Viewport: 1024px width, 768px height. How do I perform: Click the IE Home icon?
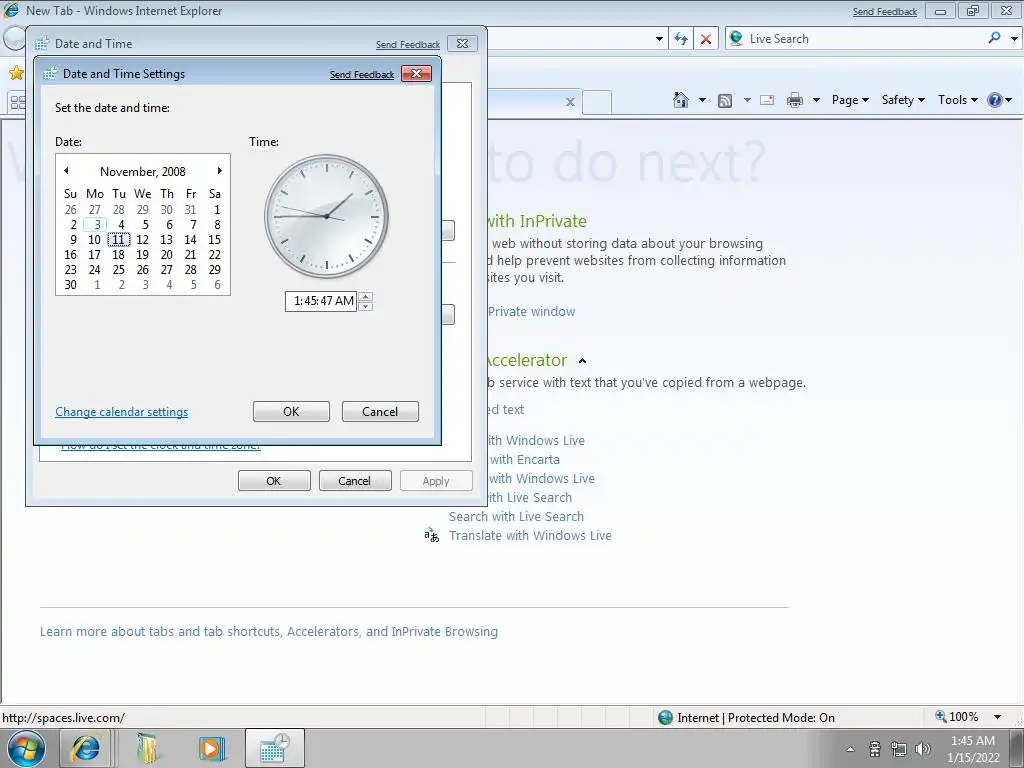(680, 100)
